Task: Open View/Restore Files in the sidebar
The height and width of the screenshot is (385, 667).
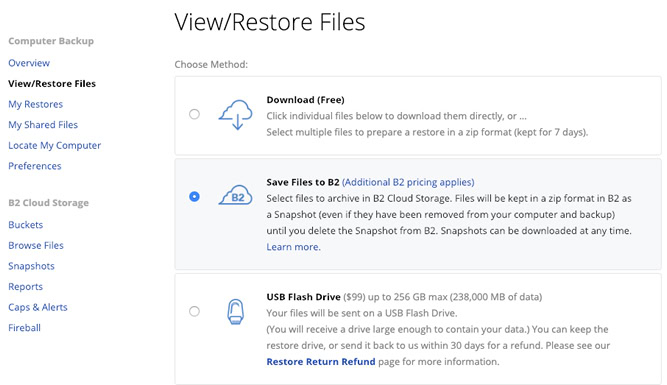Action: click(52, 83)
